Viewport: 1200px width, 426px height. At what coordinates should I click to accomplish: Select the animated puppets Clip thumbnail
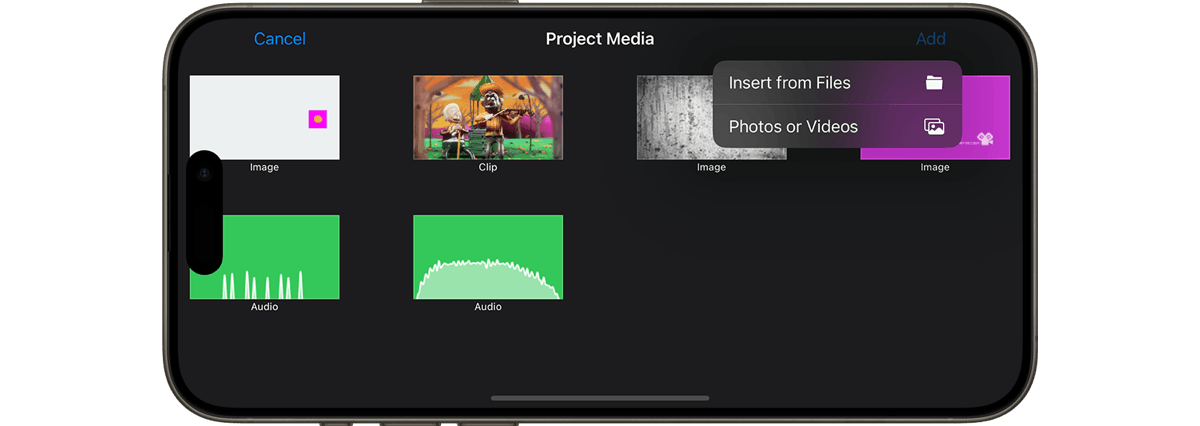488,117
